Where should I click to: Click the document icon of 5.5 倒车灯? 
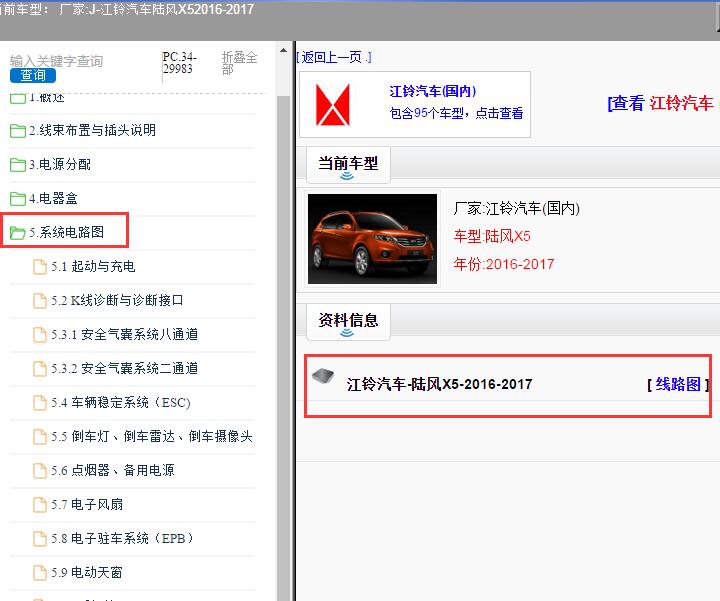click(x=40, y=437)
